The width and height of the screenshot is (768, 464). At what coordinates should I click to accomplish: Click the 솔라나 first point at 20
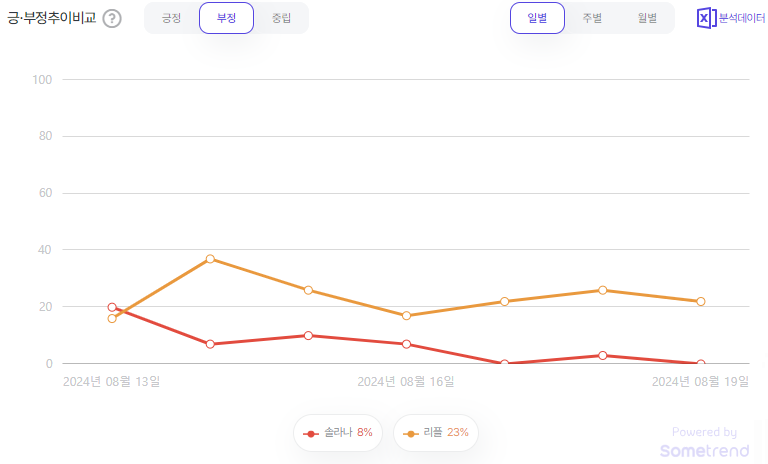112,307
